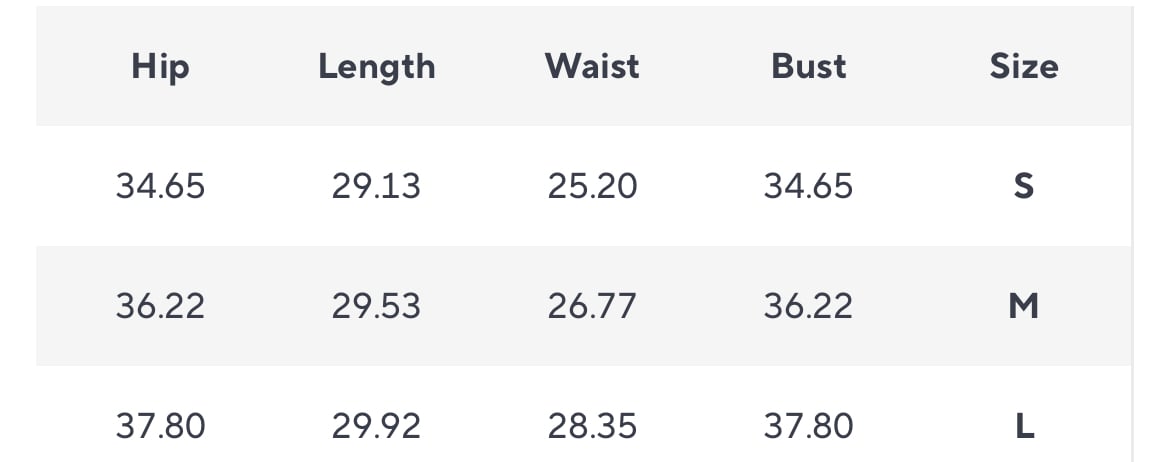Click the Bust column header
1170x462 pixels.
tap(809, 66)
